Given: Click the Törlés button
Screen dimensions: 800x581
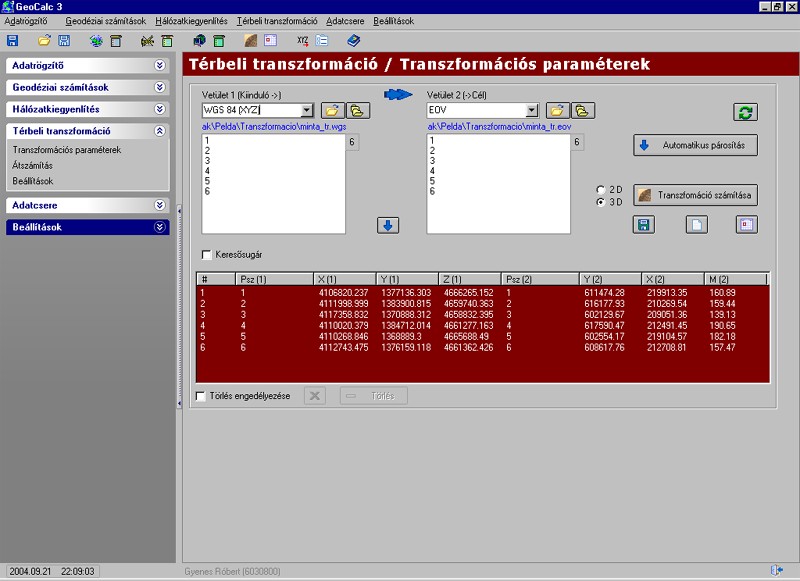Looking at the screenshot, I should [x=374, y=396].
